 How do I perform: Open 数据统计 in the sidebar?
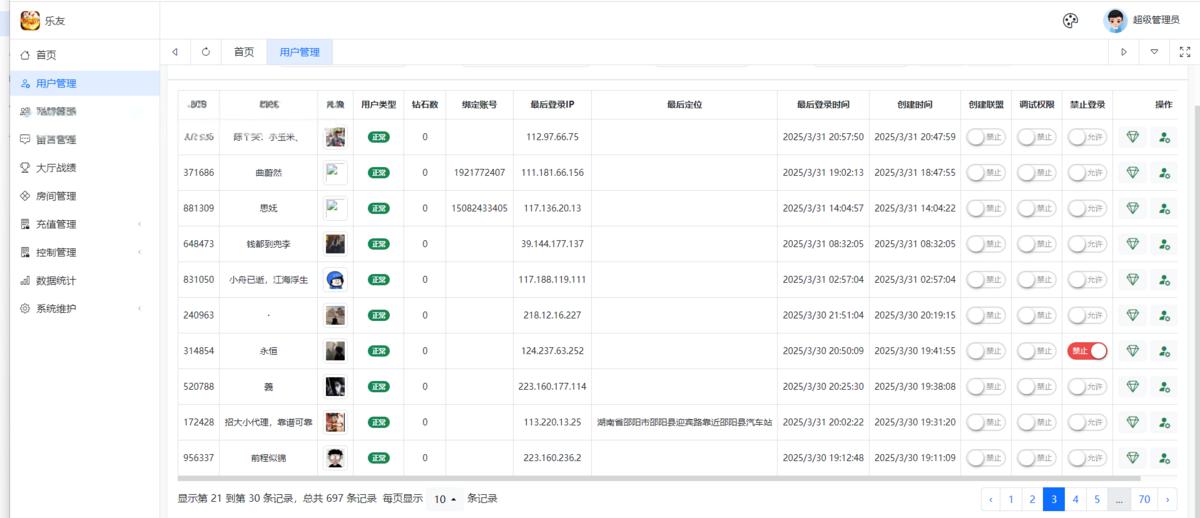(56, 281)
